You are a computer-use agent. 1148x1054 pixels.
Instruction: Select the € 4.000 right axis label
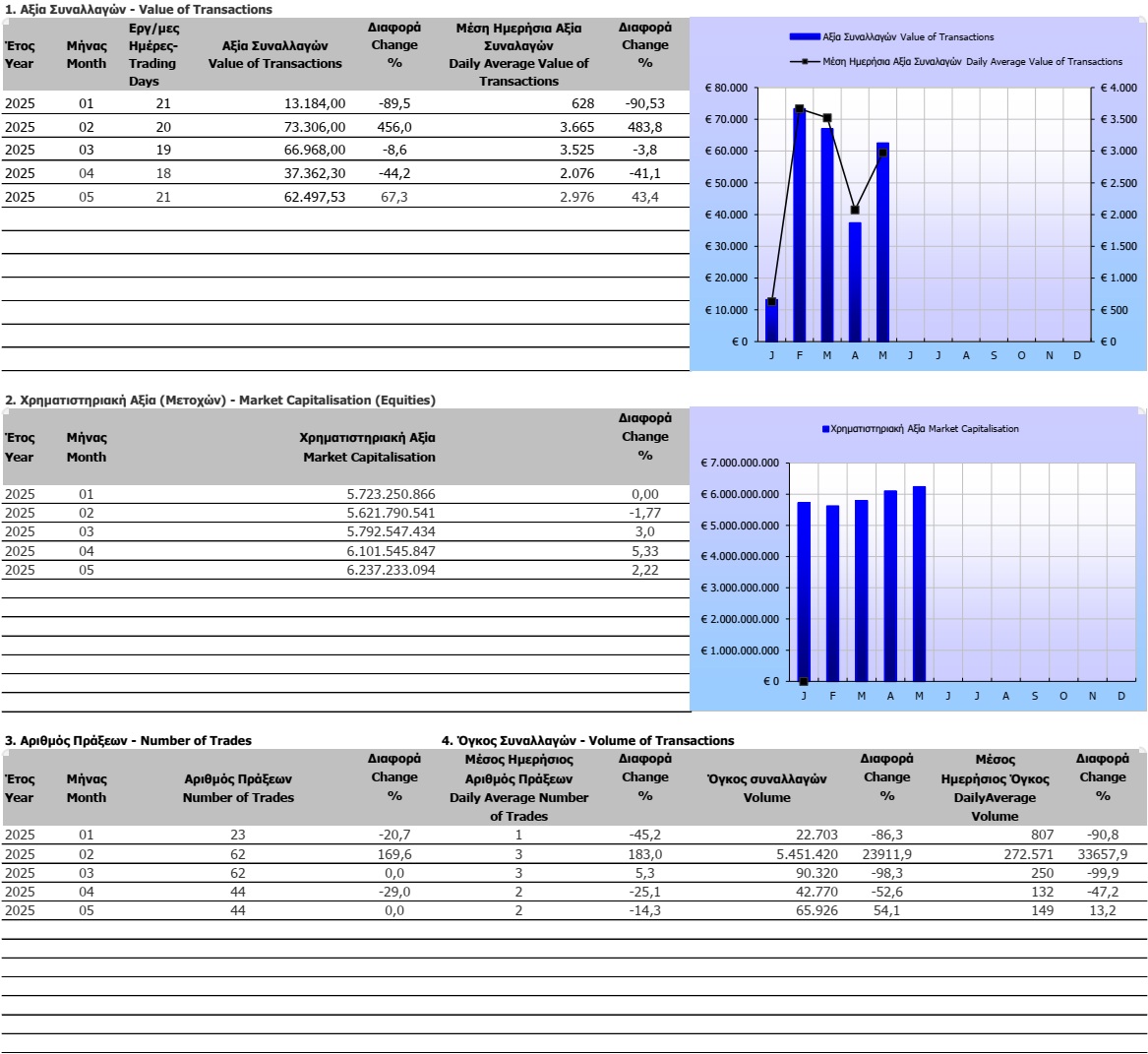tap(1118, 88)
